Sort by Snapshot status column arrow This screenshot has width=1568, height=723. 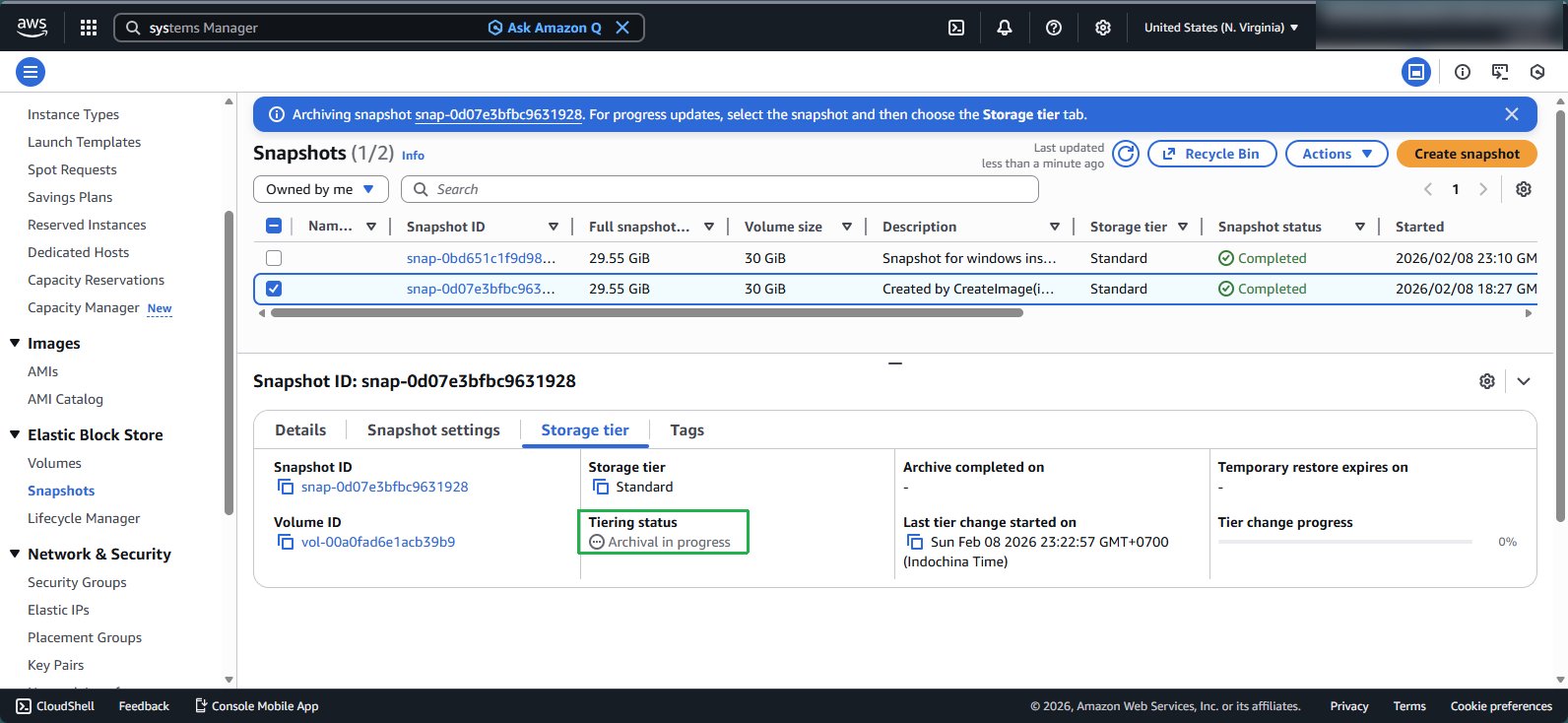click(x=1360, y=227)
